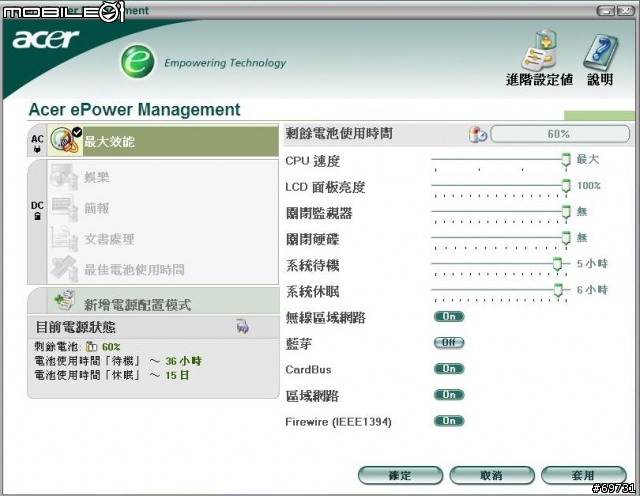Click the battery clock icon near 60% bar
640x496 pixels.
477,134
